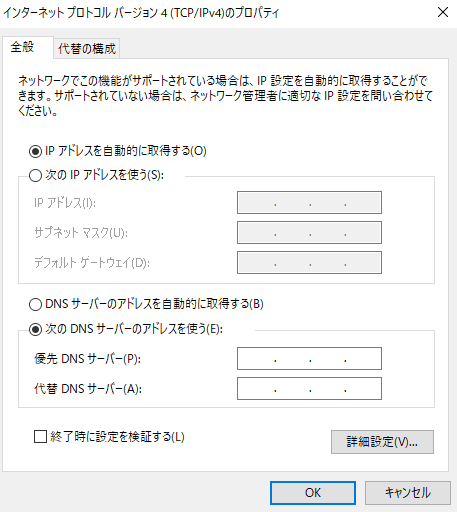Focus first octet of 代替 DNS サーバー field

click(257, 389)
